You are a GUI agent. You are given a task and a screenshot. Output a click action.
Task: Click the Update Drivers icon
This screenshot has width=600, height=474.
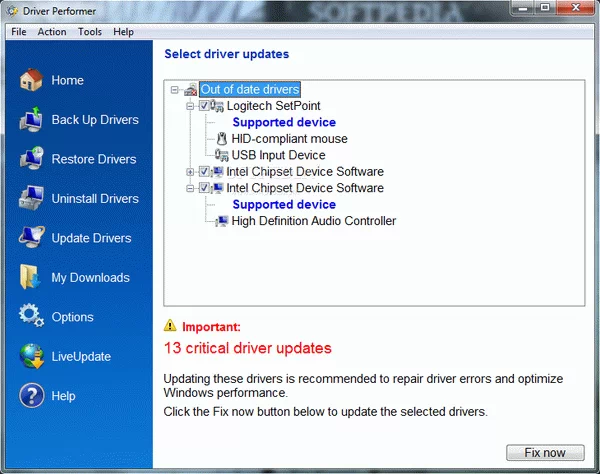pyautogui.click(x=31, y=238)
